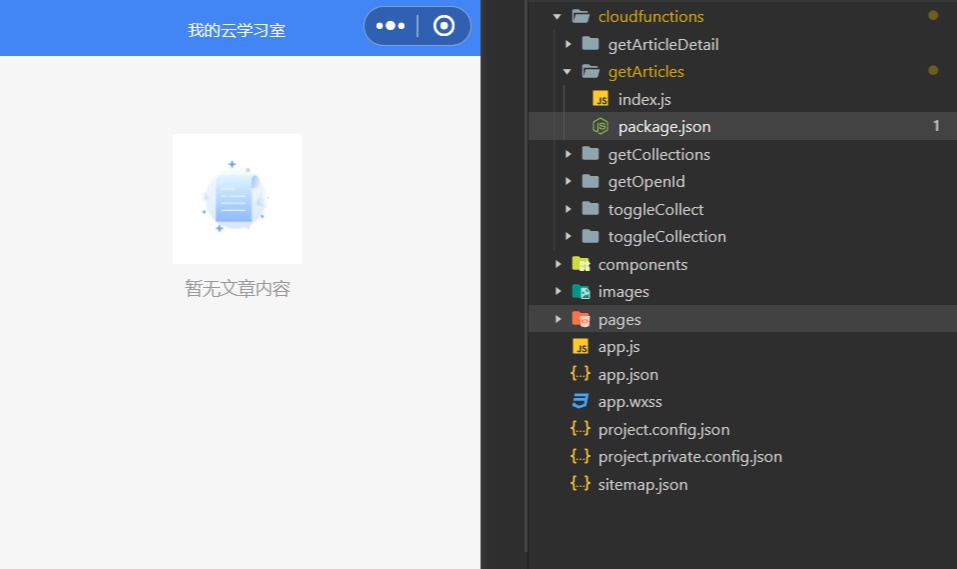The image size is (957, 569).
Task: Click the project.config.json braces icon
Action: pyautogui.click(x=580, y=429)
